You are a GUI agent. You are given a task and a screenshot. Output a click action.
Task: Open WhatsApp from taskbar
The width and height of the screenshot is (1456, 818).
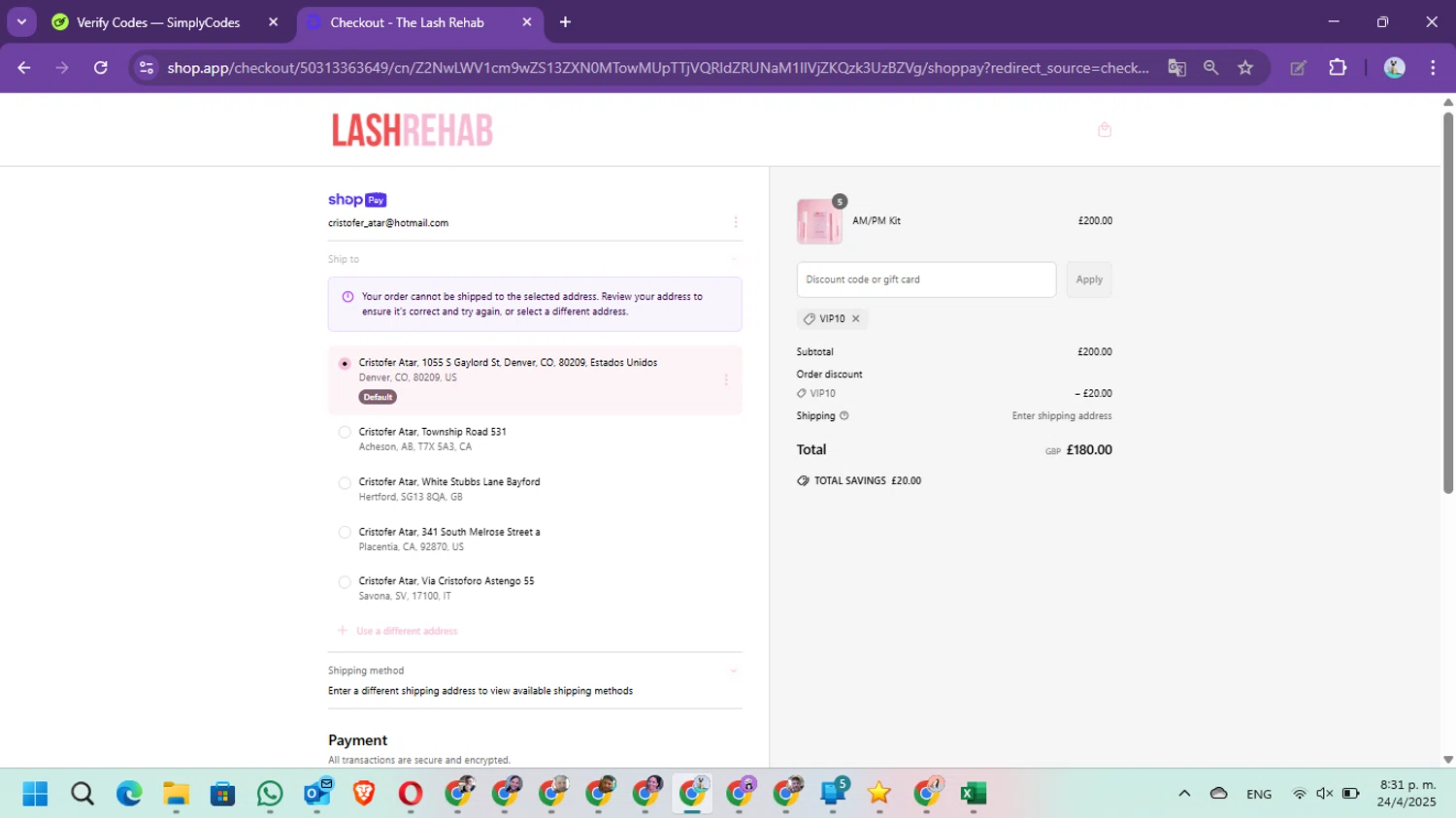(270, 794)
